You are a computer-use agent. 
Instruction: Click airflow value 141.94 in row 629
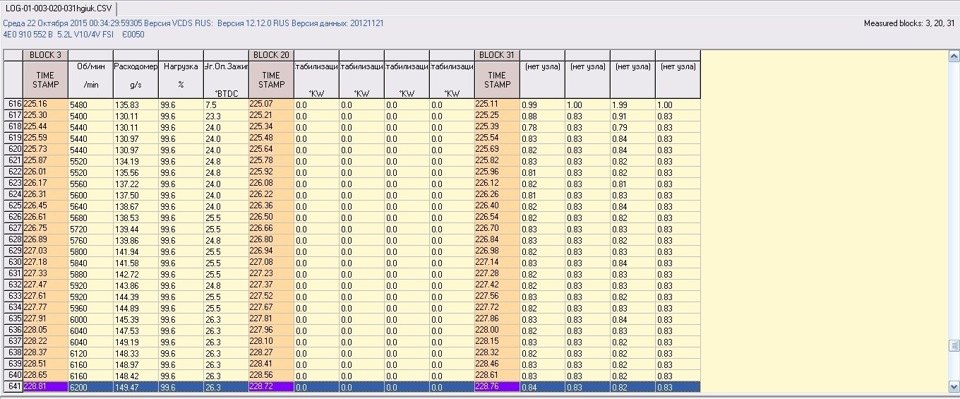click(136, 252)
